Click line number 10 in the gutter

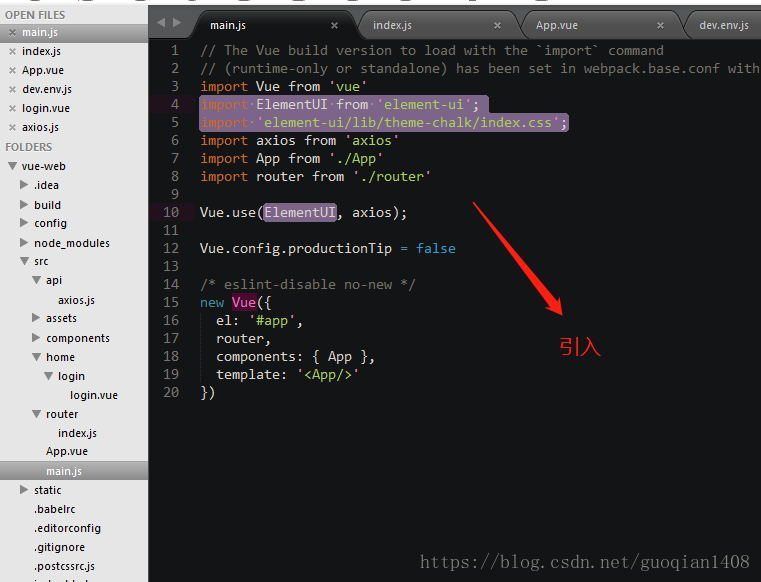tap(171, 212)
